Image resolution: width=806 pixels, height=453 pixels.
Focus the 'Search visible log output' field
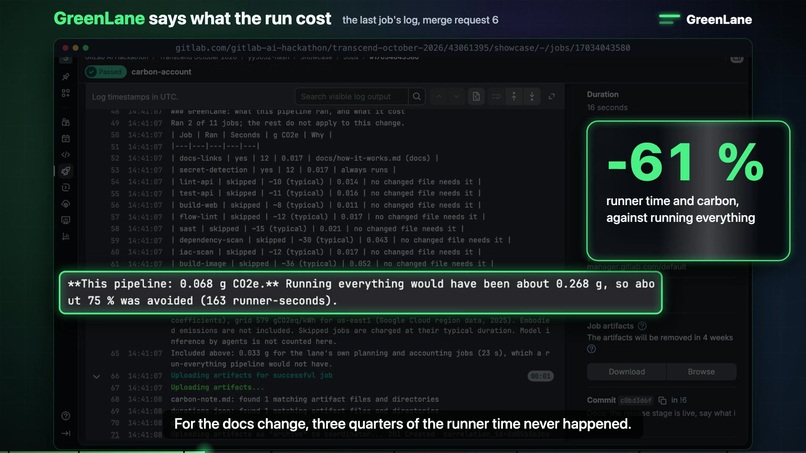(352, 97)
